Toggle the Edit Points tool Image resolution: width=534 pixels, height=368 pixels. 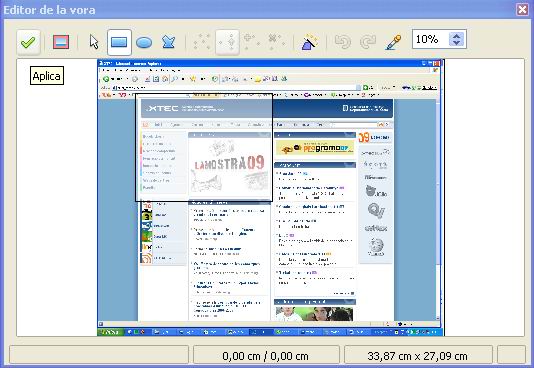point(202,43)
